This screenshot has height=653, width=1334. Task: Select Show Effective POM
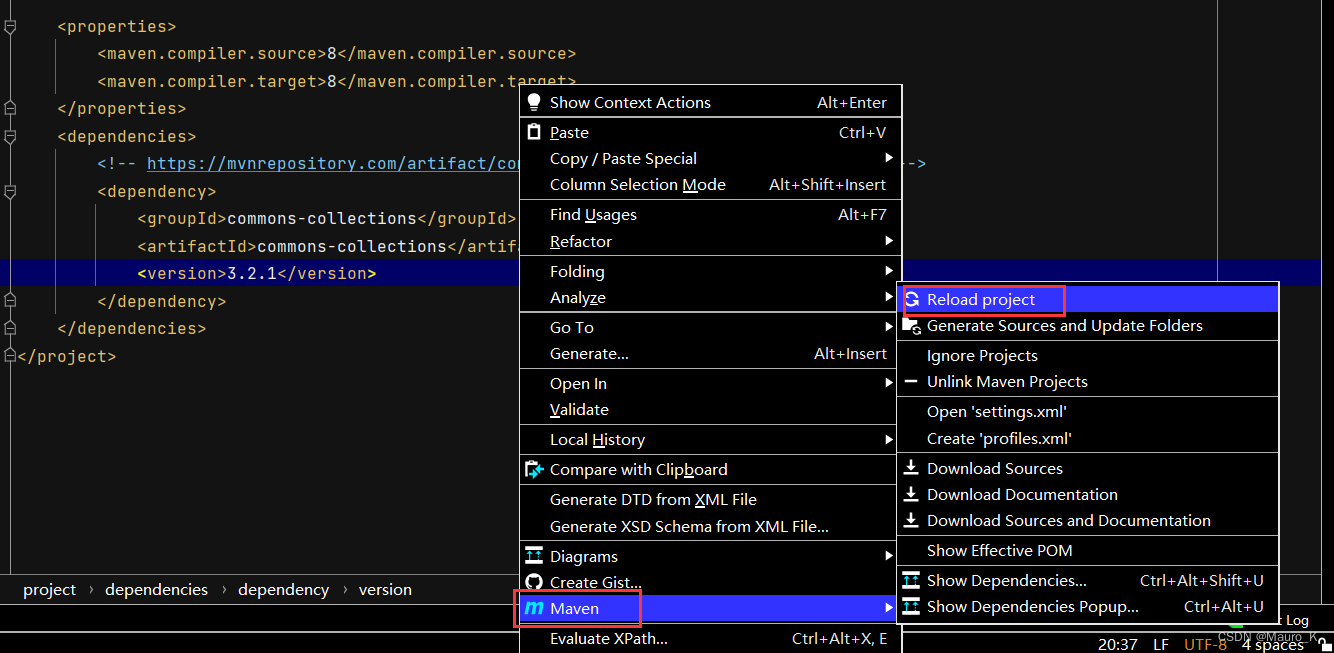pos(999,550)
